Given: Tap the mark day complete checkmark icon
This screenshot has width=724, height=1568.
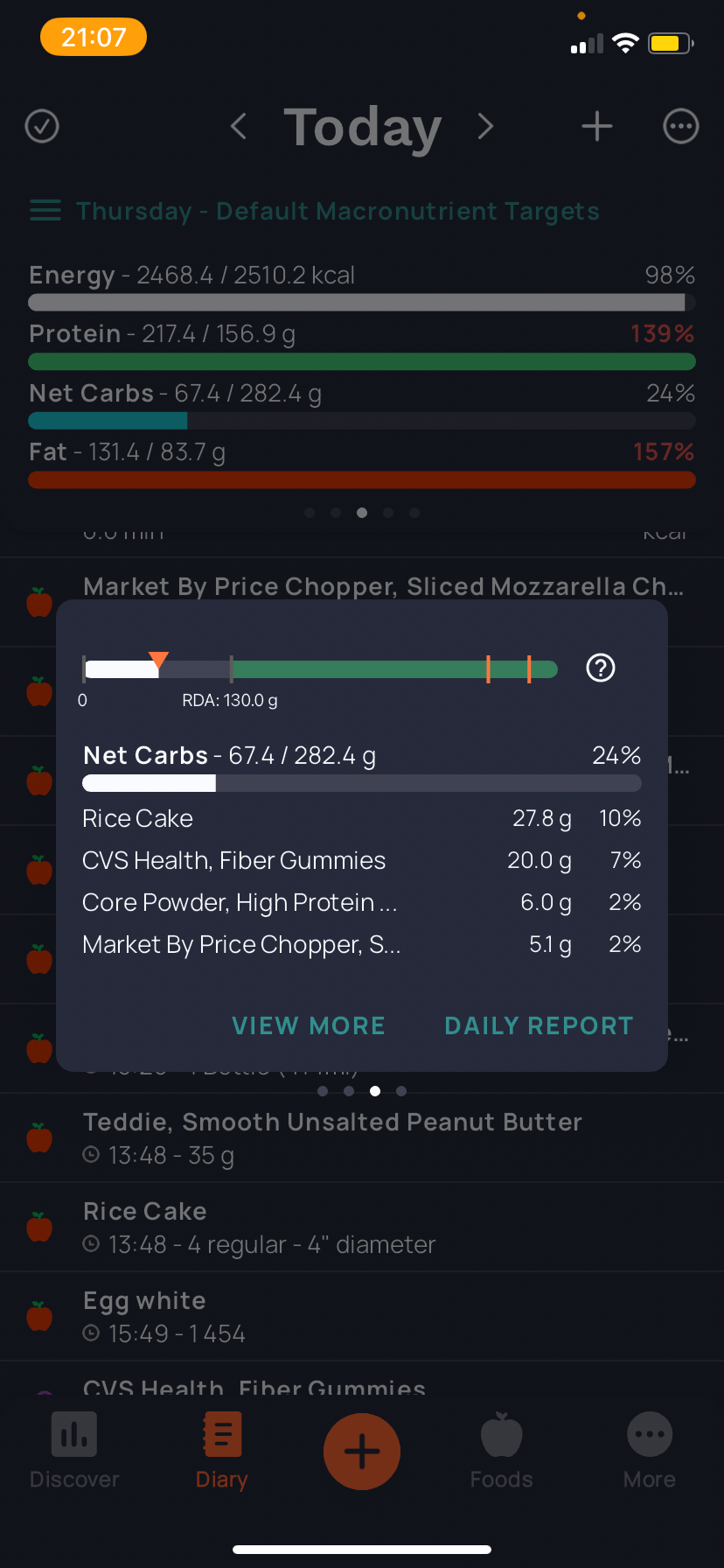Looking at the screenshot, I should [x=42, y=126].
